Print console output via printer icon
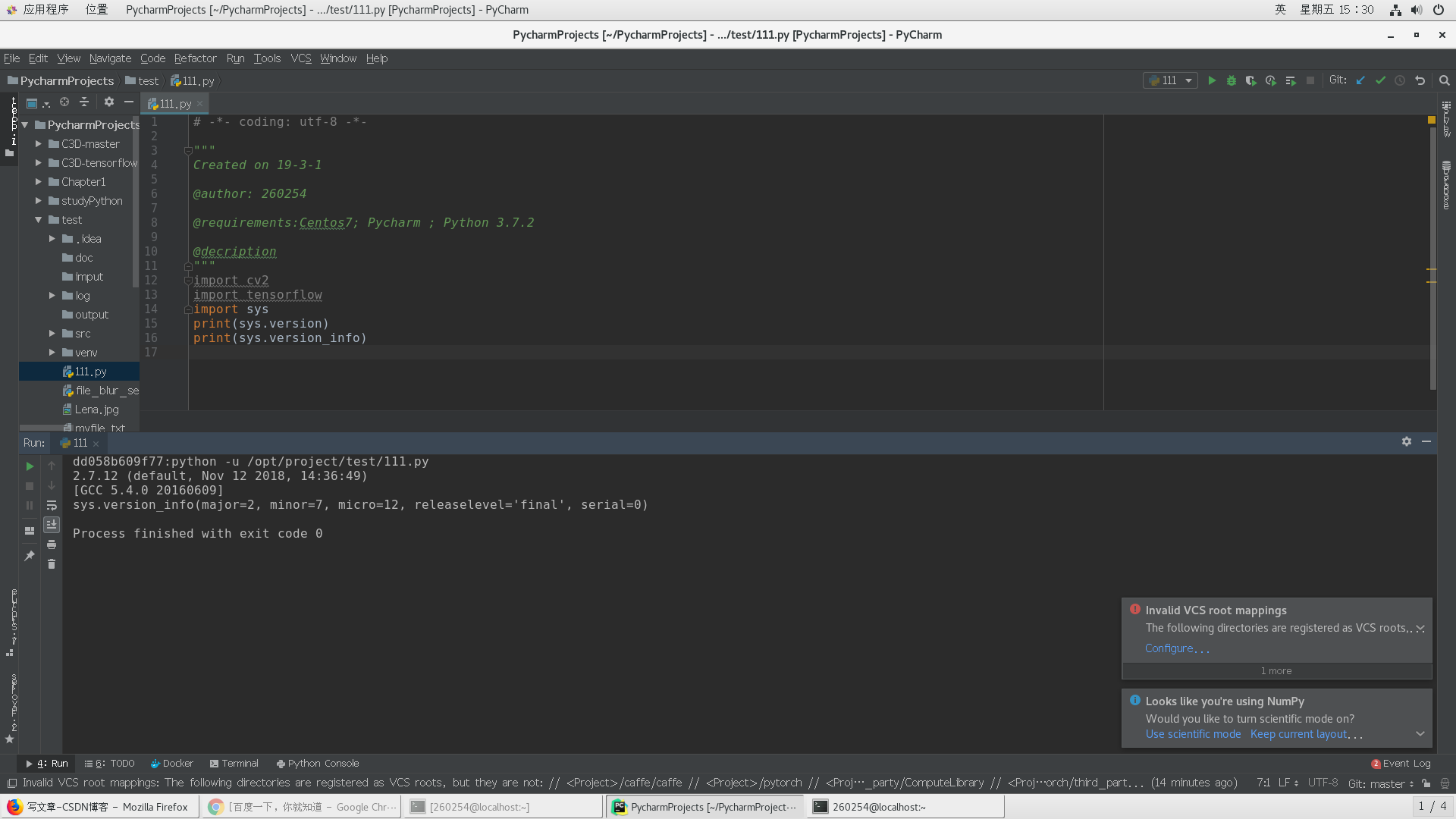 click(x=52, y=544)
